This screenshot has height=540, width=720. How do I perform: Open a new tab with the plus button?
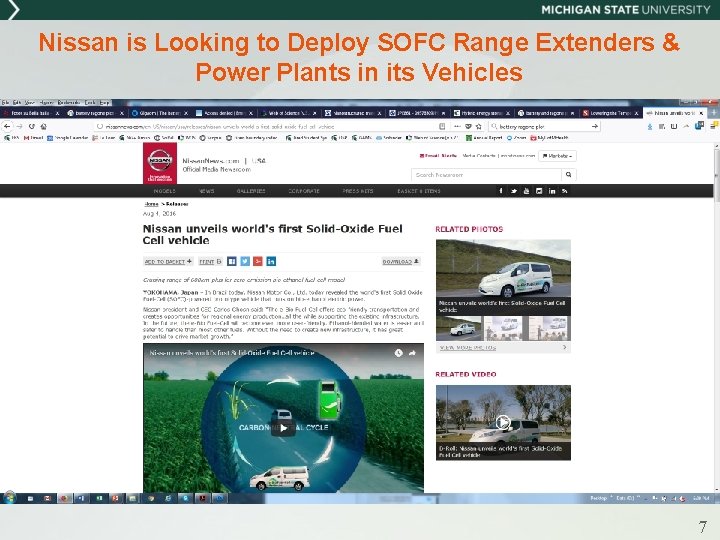click(714, 112)
